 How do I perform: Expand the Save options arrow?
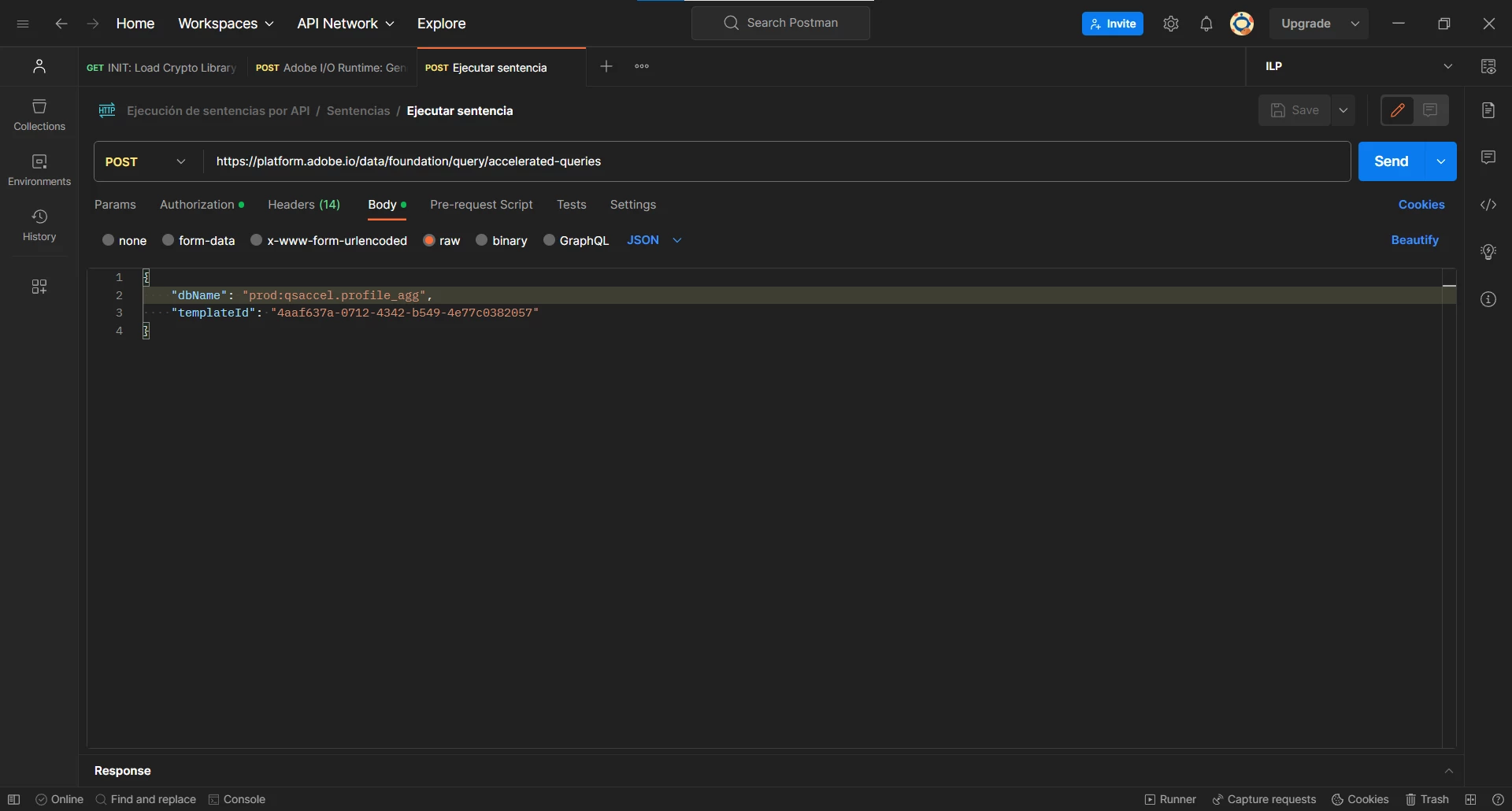point(1343,110)
